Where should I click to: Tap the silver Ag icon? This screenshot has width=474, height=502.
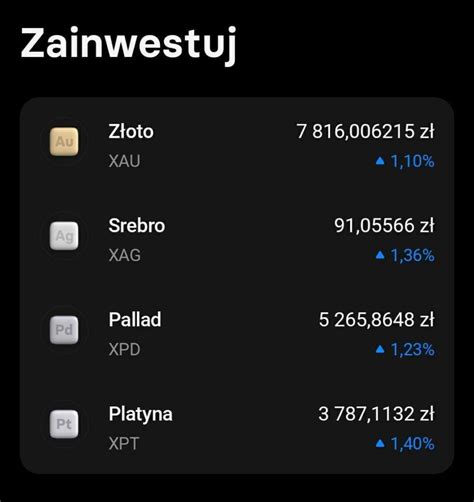64,236
